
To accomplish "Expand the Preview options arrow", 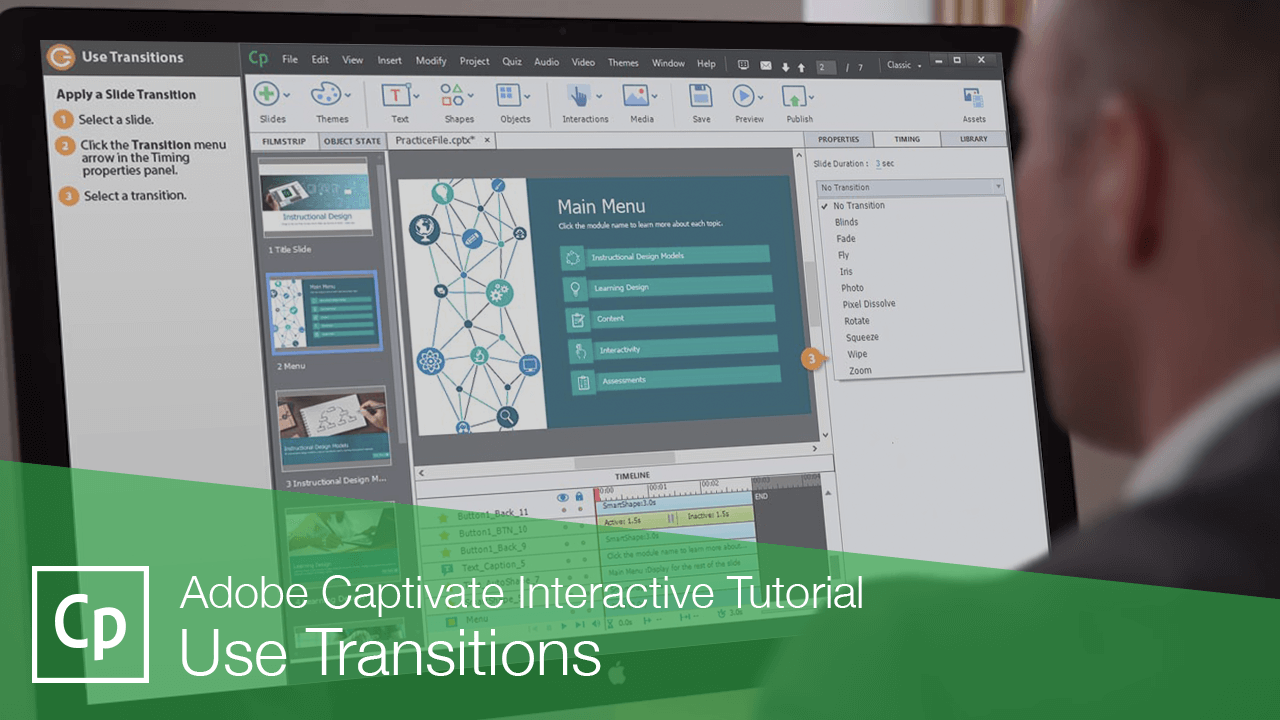I will [761, 97].
